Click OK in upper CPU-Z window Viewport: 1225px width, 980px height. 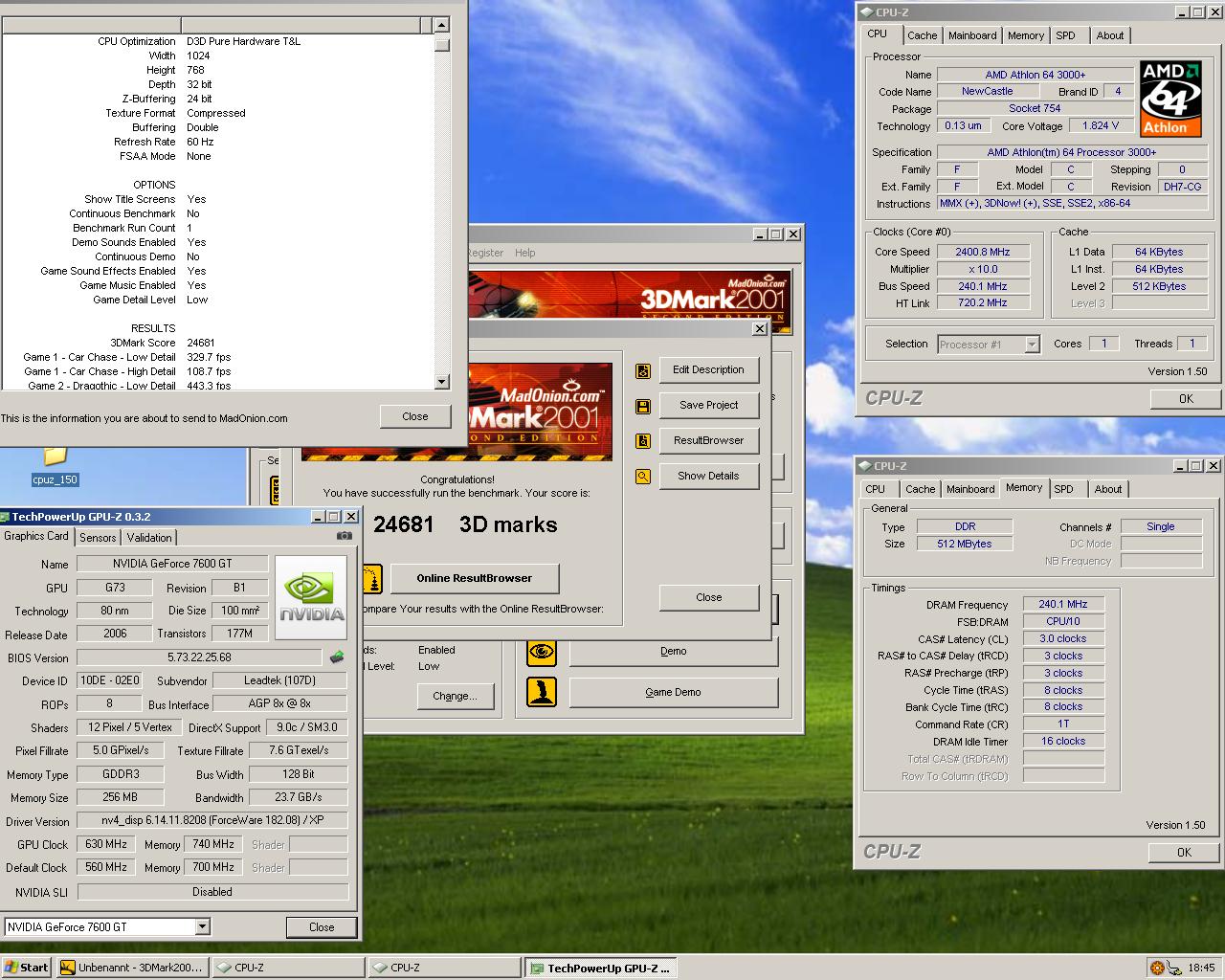point(1186,399)
